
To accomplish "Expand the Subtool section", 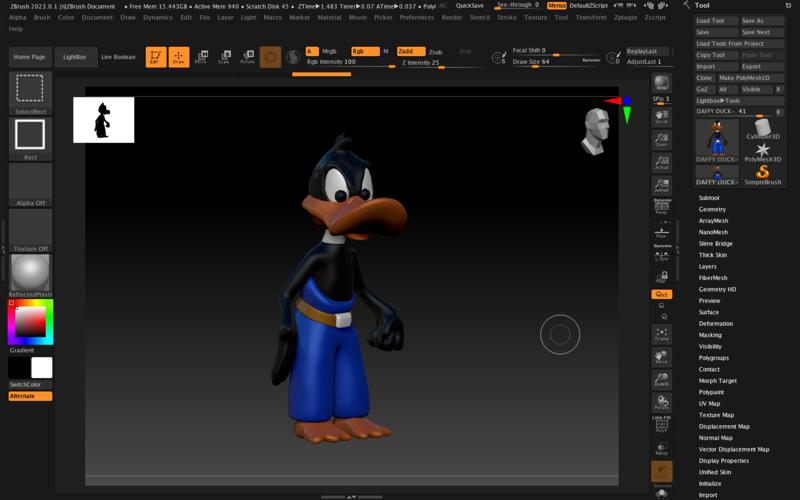I will (709, 198).
